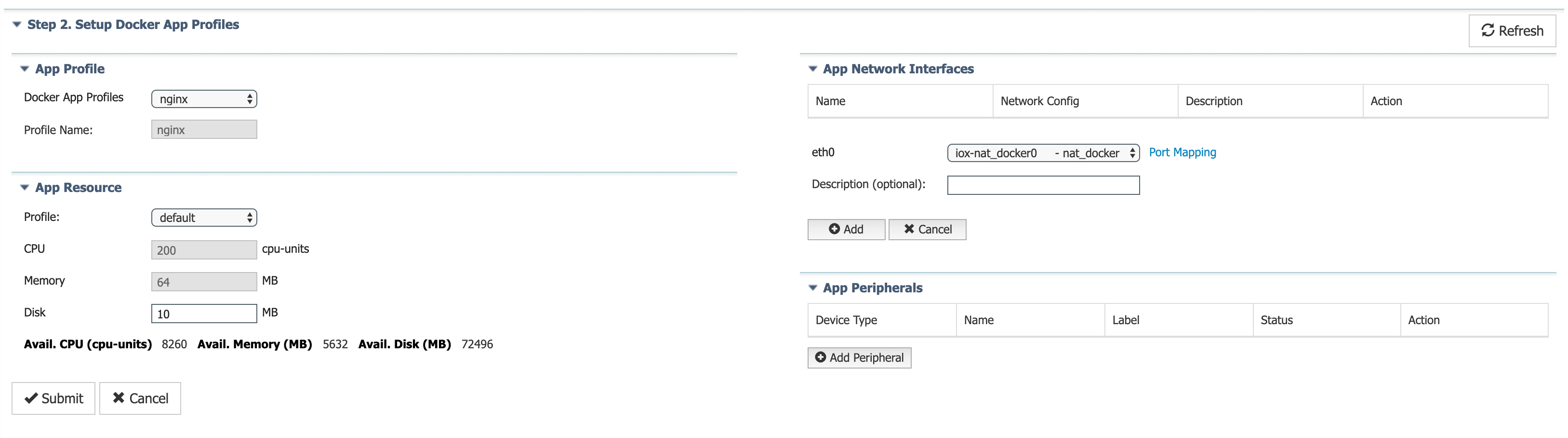Click the X icon on bottom Cancel button
This screenshot has height=438, width=1568.
(x=120, y=398)
